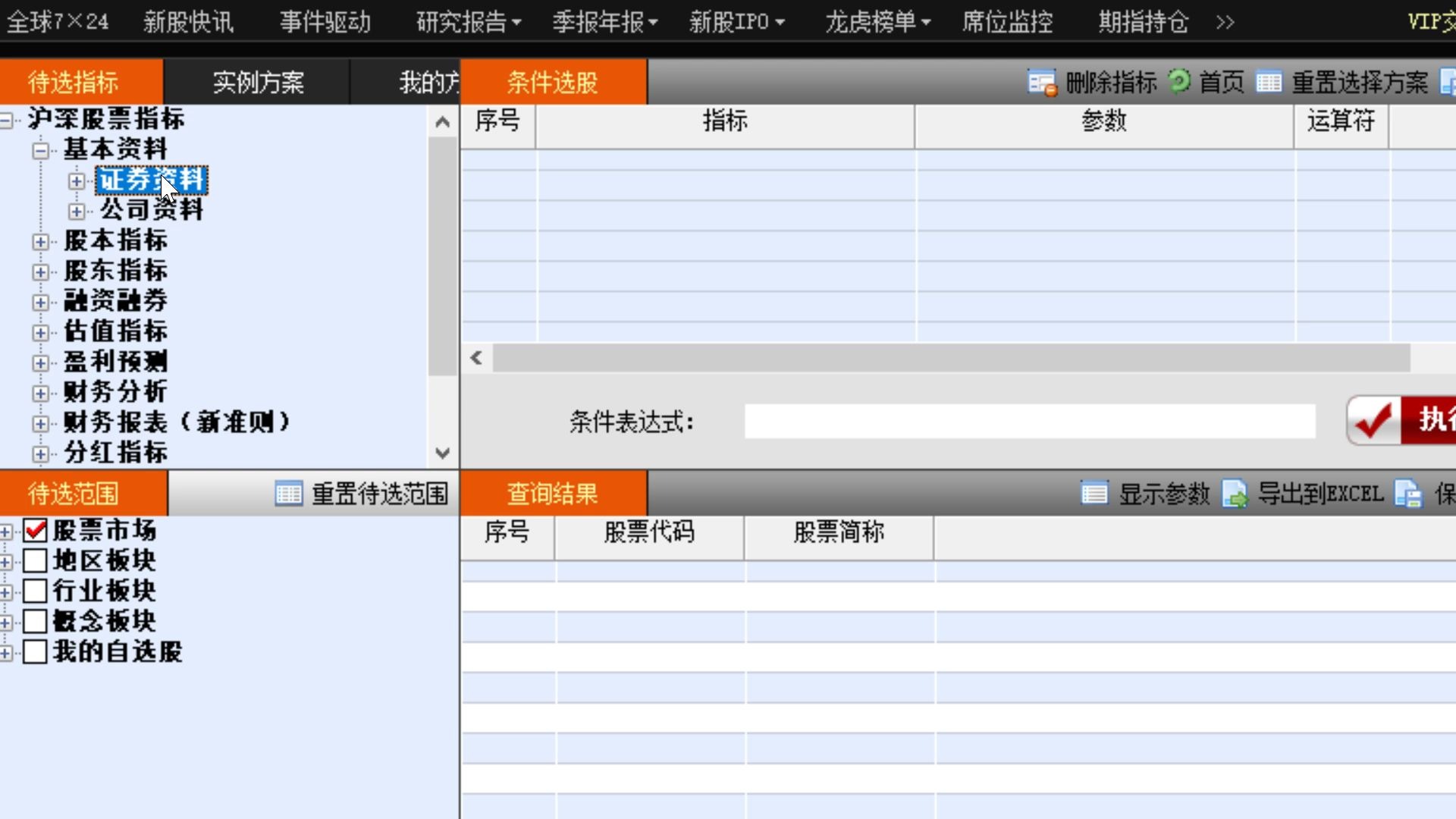Click the 重置选择方案 button label
Viewport: 1456px width, 819px height.
click(1360, 82)
